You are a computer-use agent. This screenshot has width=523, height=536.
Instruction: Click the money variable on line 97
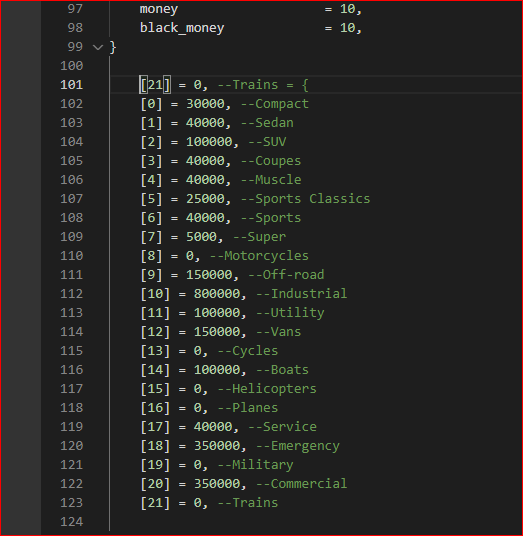(x=159, y=9)
